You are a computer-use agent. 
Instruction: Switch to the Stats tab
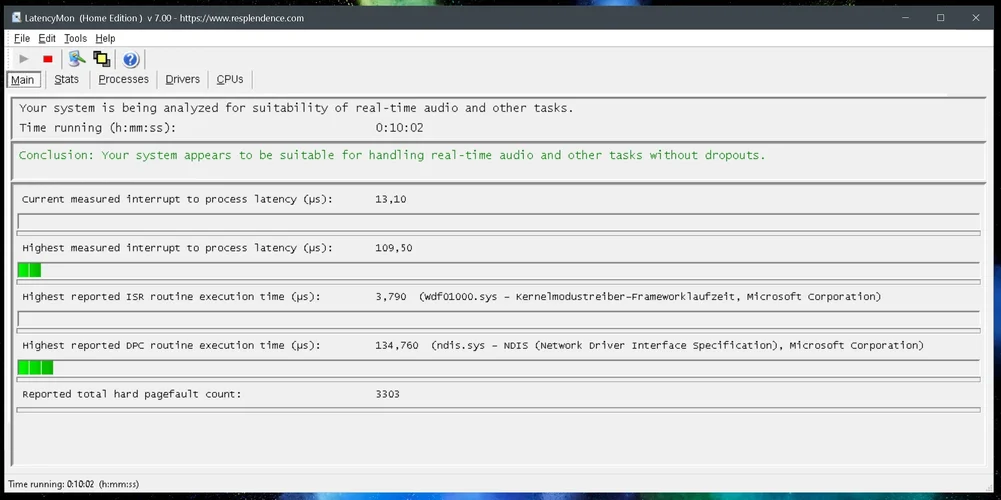point(66,79)
